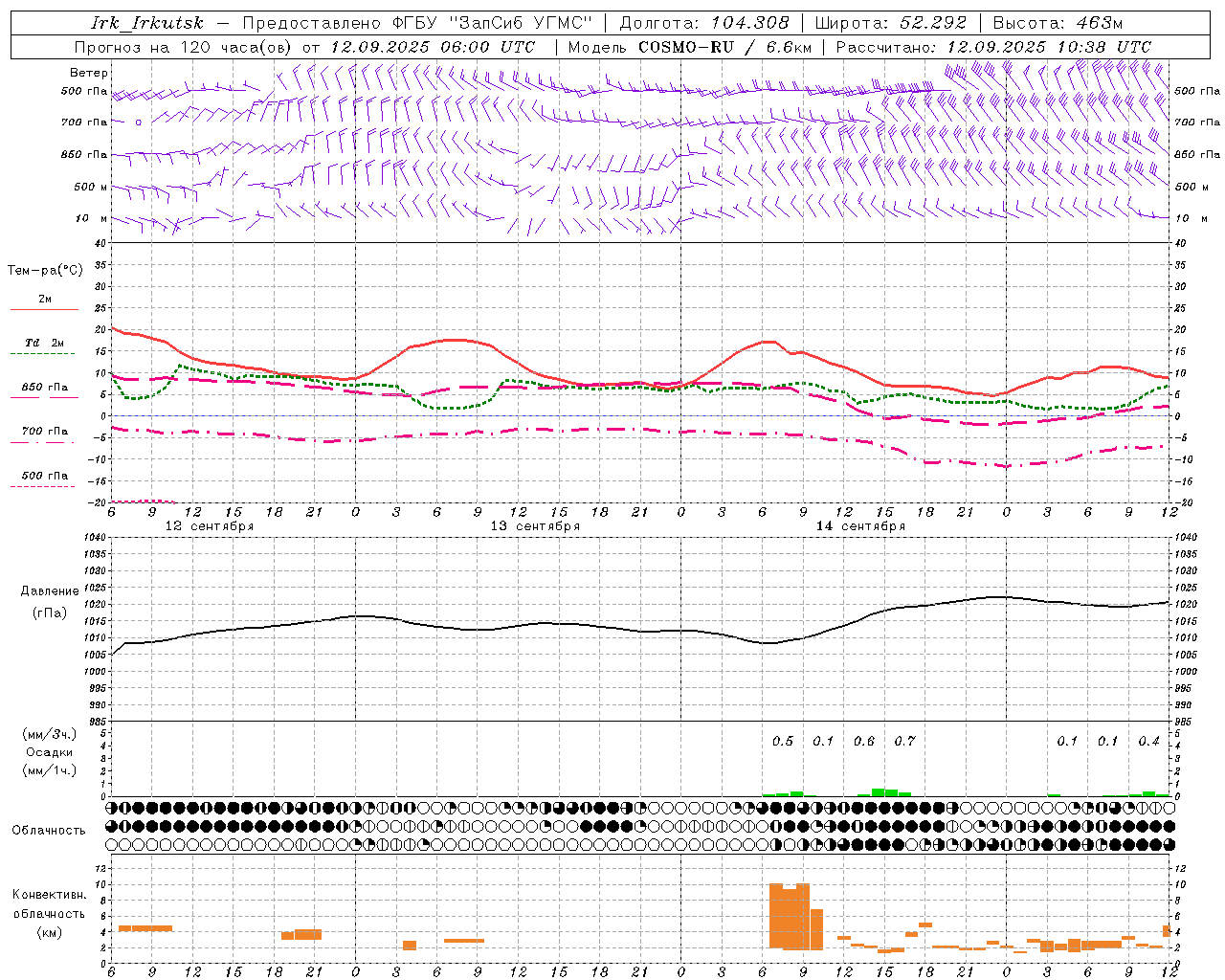This screenshot has height=980, width=1225.
Task: Click the 0.7 precipitation value
Action: pos(904,741)
